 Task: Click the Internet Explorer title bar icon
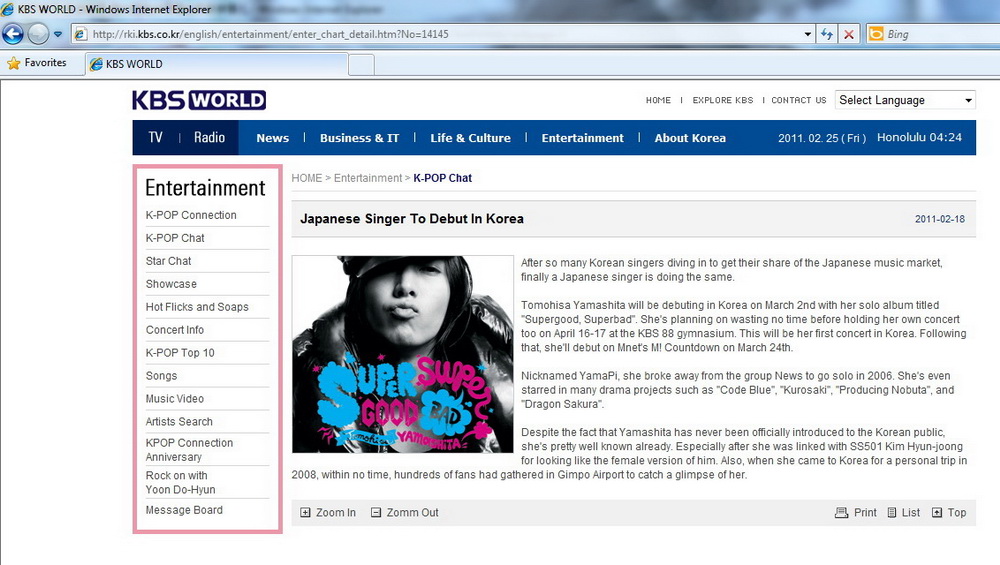point(8,10)
